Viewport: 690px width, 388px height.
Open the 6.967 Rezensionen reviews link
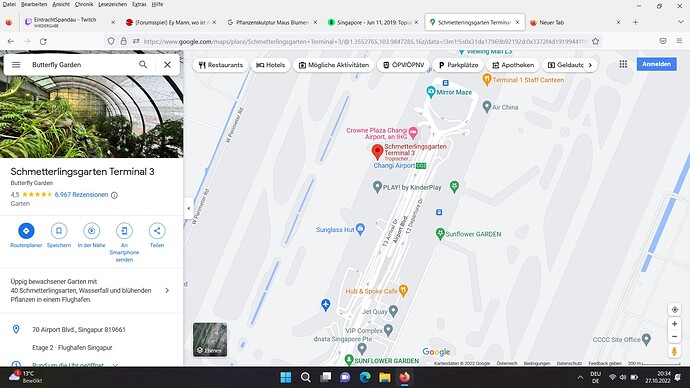(x=81, y=194)
